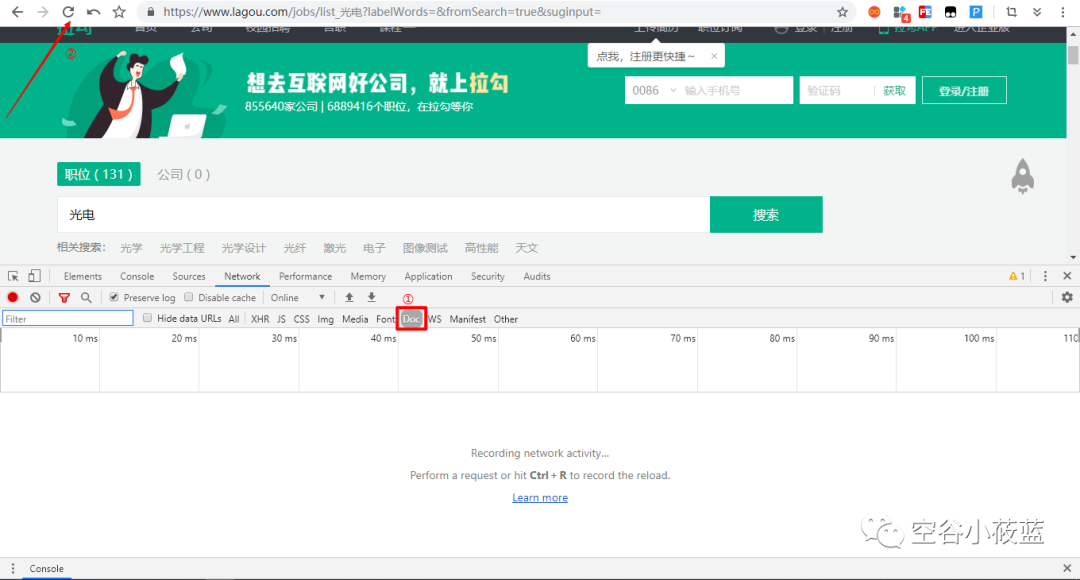
Task: Click the warning count indicator
Action: pyautogui.click(x=1017, y=276)
